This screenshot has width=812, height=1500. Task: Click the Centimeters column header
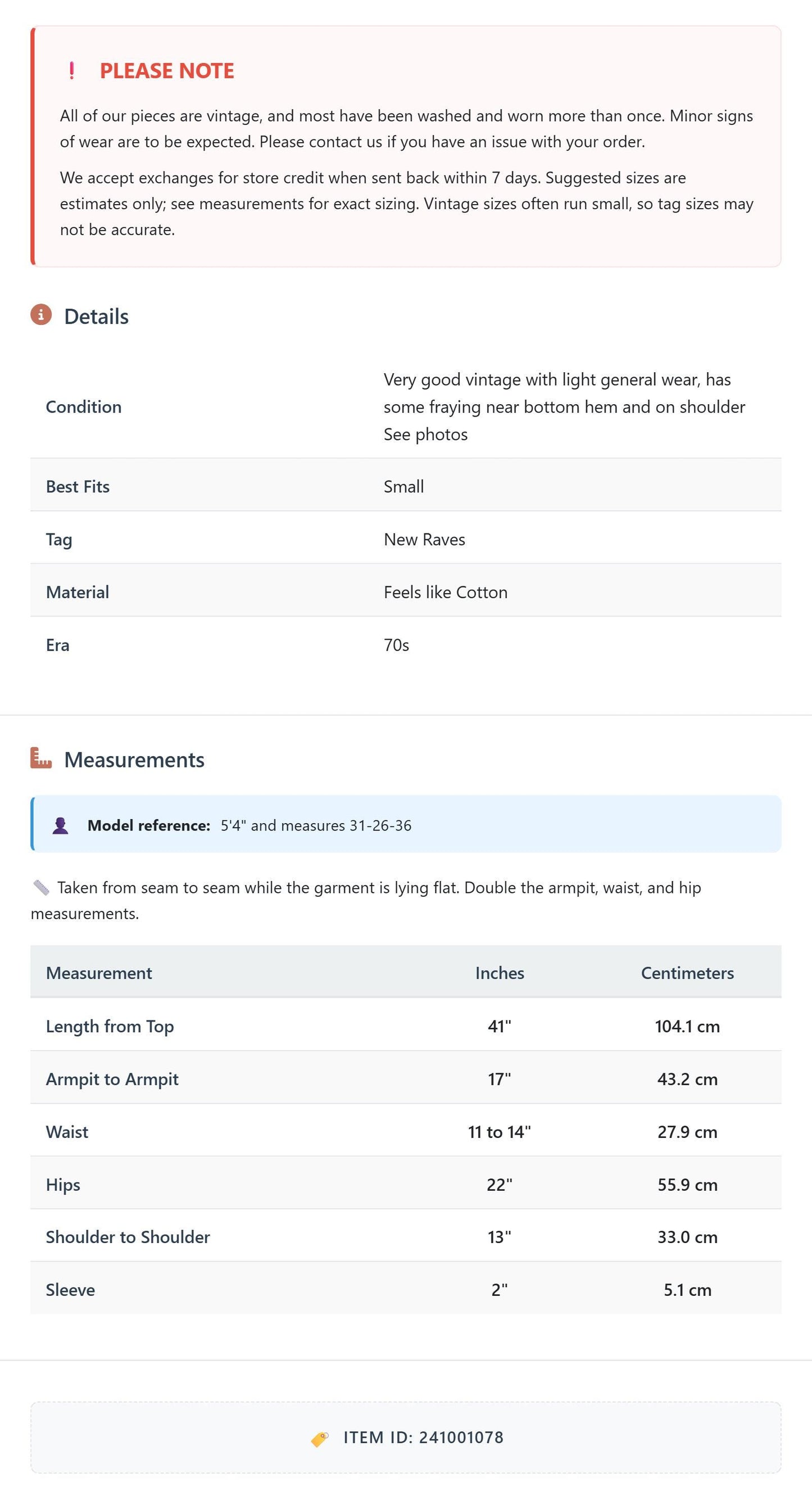coord(687,973)
